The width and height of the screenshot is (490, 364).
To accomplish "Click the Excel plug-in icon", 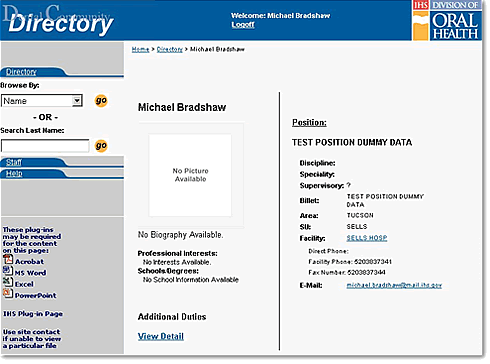I will pyautogui.click(x=8, y=282).
